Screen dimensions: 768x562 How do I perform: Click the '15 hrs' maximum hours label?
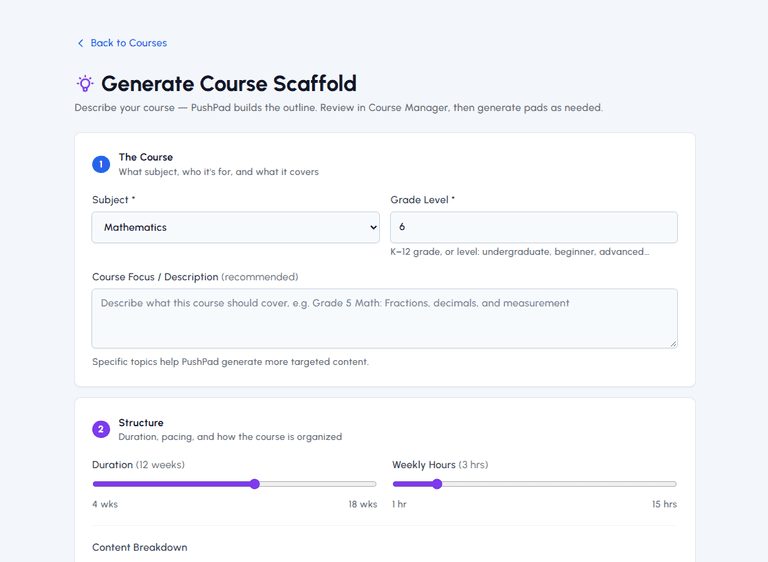(x=664, y=504)
